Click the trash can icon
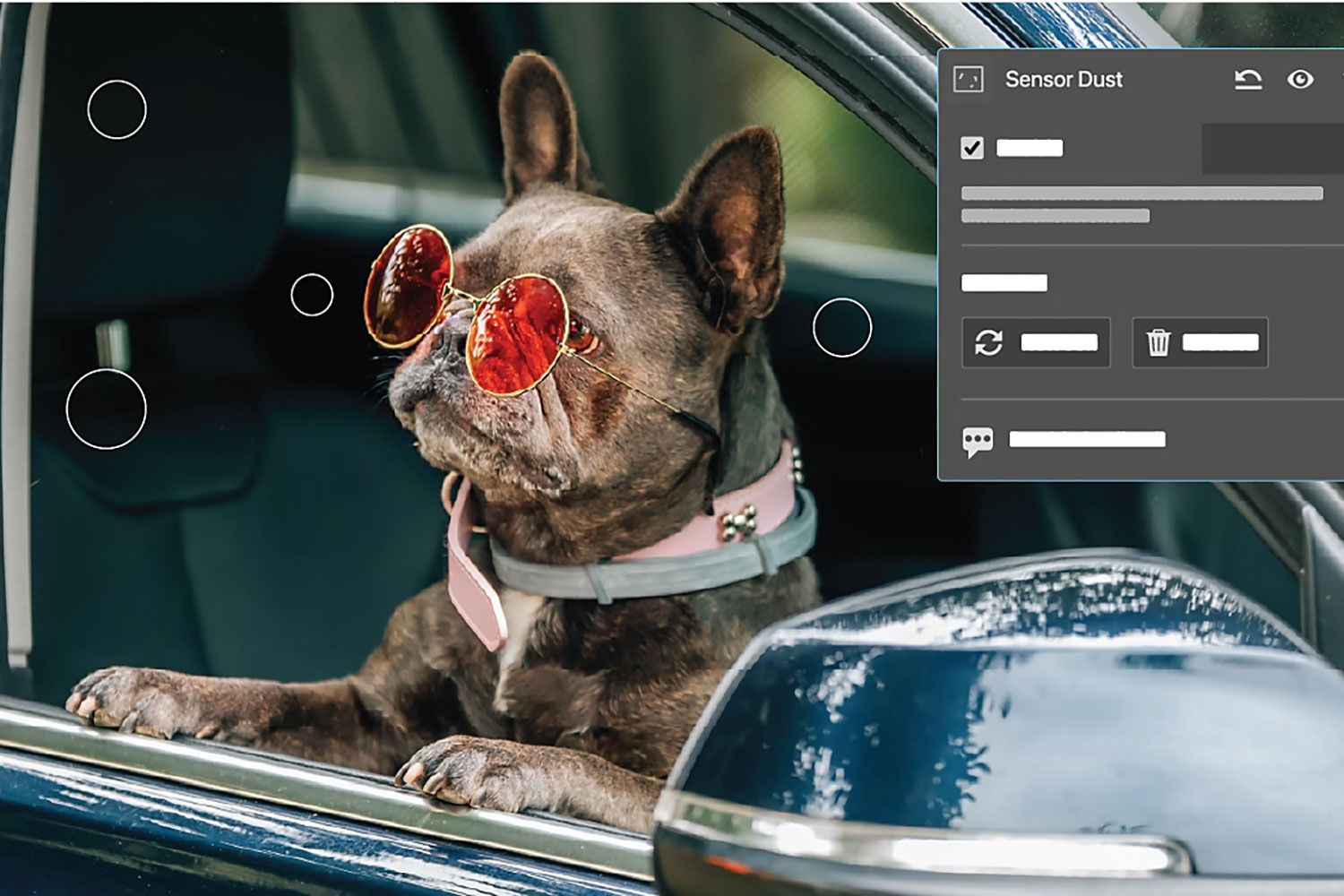Viewport: 1344px width, 896px height. pyautogui.click(x=1159, y=342)
